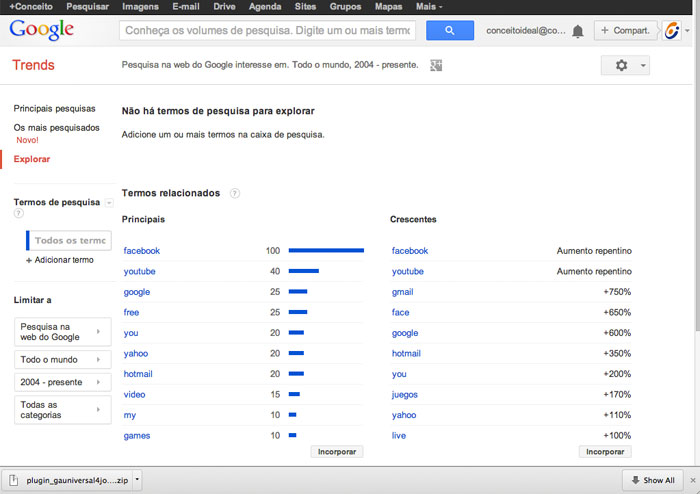Click live in the Crescentes list
The width and height of the screenshot is (700, 494).
[399, 436]
